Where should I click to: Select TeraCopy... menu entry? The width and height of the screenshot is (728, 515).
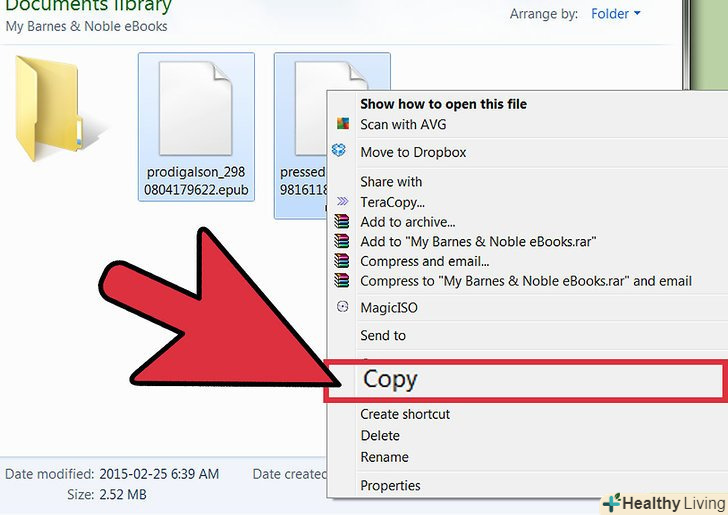pos(392,202)
